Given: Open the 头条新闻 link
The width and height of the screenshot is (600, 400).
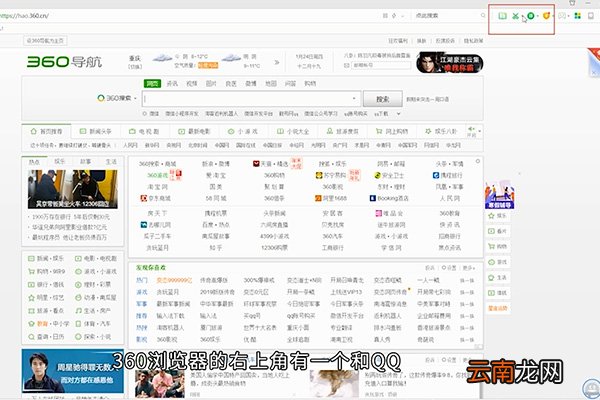Looking at the screenshot, I should (x=274, y=213).
